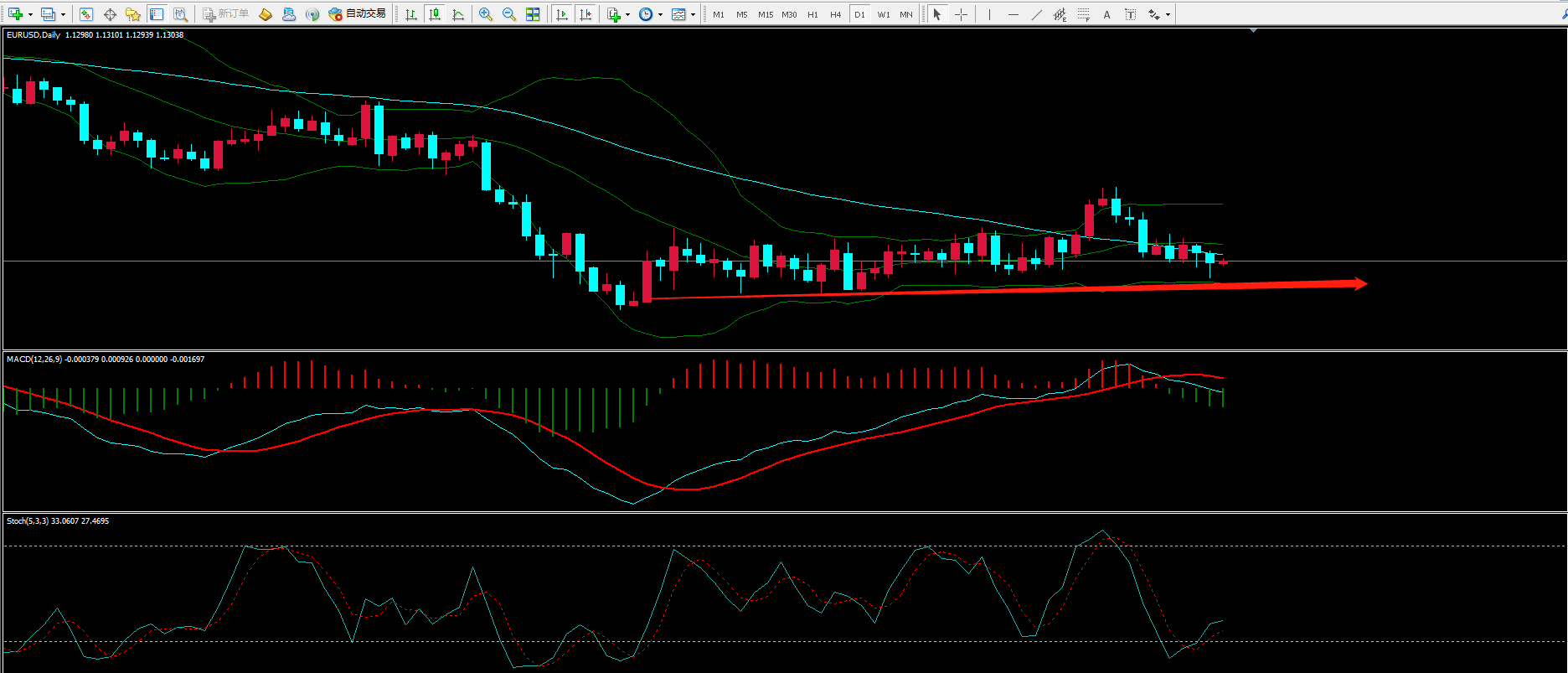Image resolution: width=1568 pixels, height=673 pixels.
Task: Select the Crosshair cursor tool
Action: click(961, 14)
